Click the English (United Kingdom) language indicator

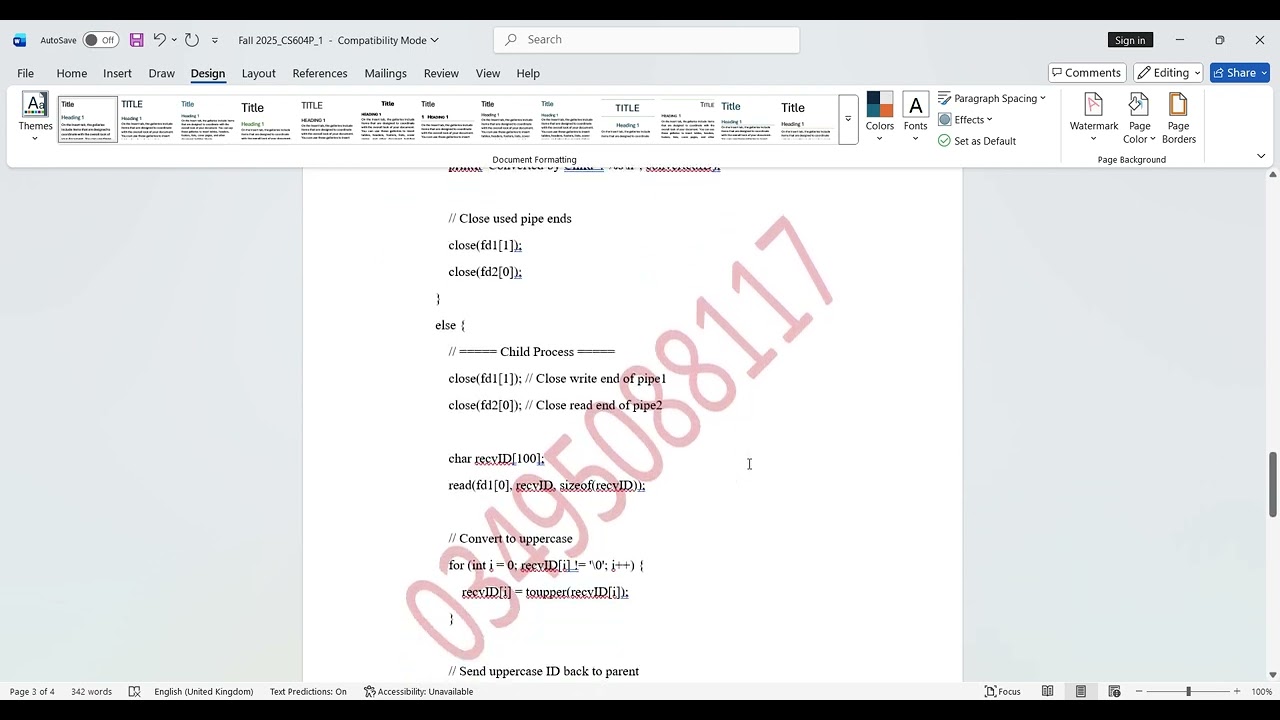point(203,691)
